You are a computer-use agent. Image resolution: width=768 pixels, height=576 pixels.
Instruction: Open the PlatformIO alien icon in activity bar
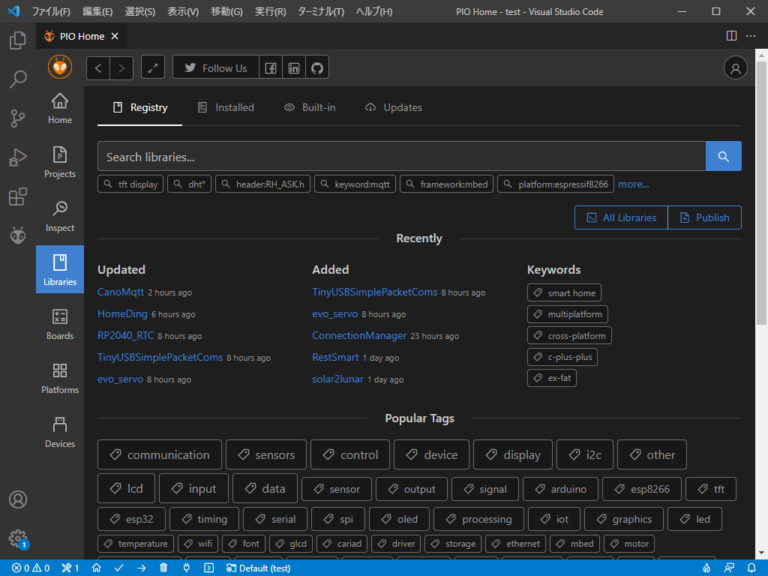18,236
